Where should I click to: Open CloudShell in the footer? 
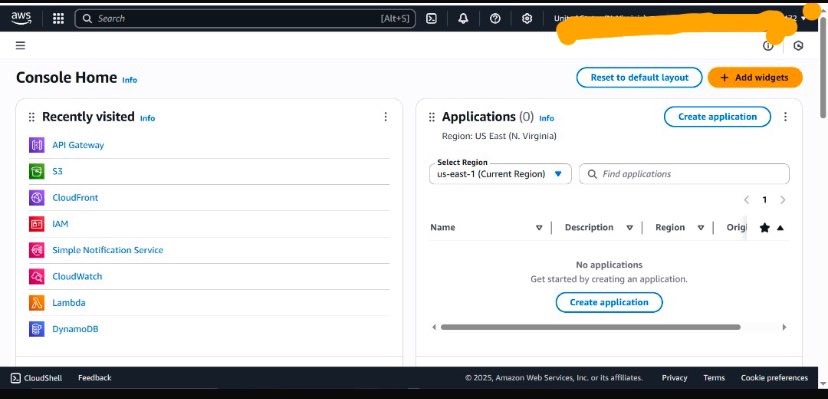pyautogui.click(x=36, y=378)
